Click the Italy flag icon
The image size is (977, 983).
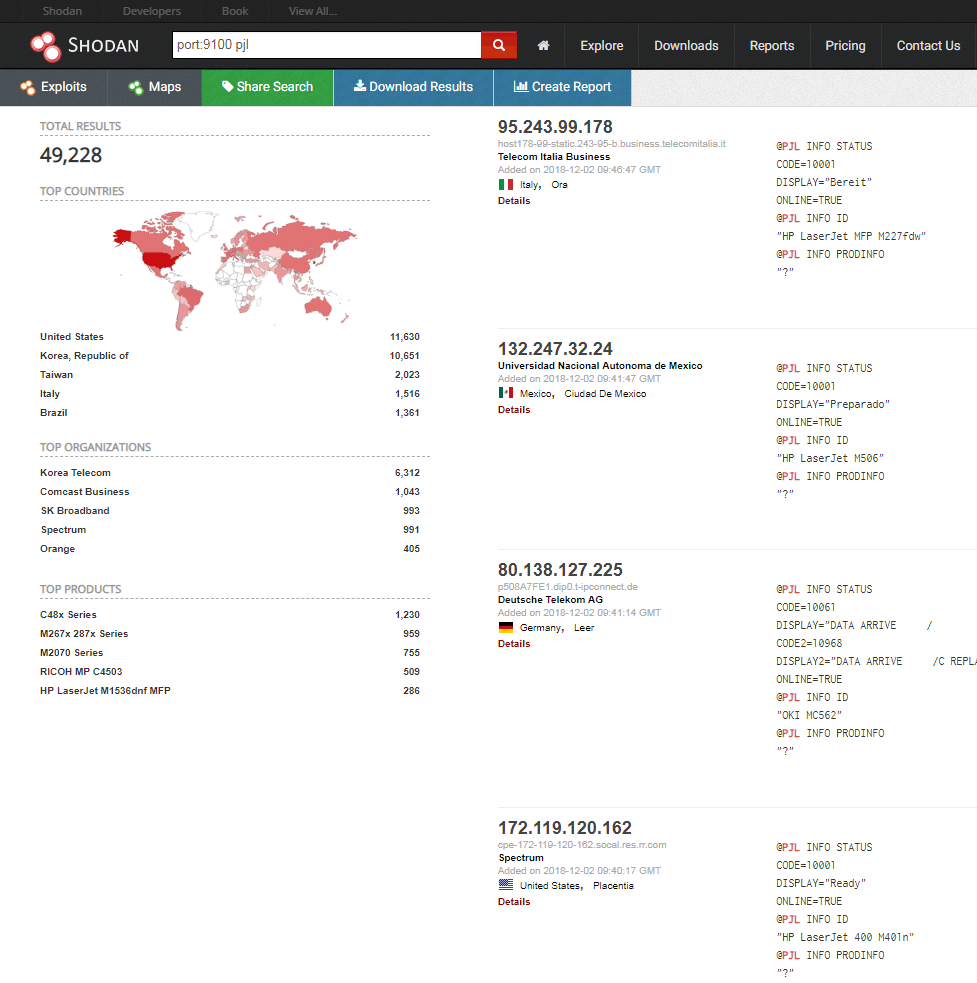point(505,184)
